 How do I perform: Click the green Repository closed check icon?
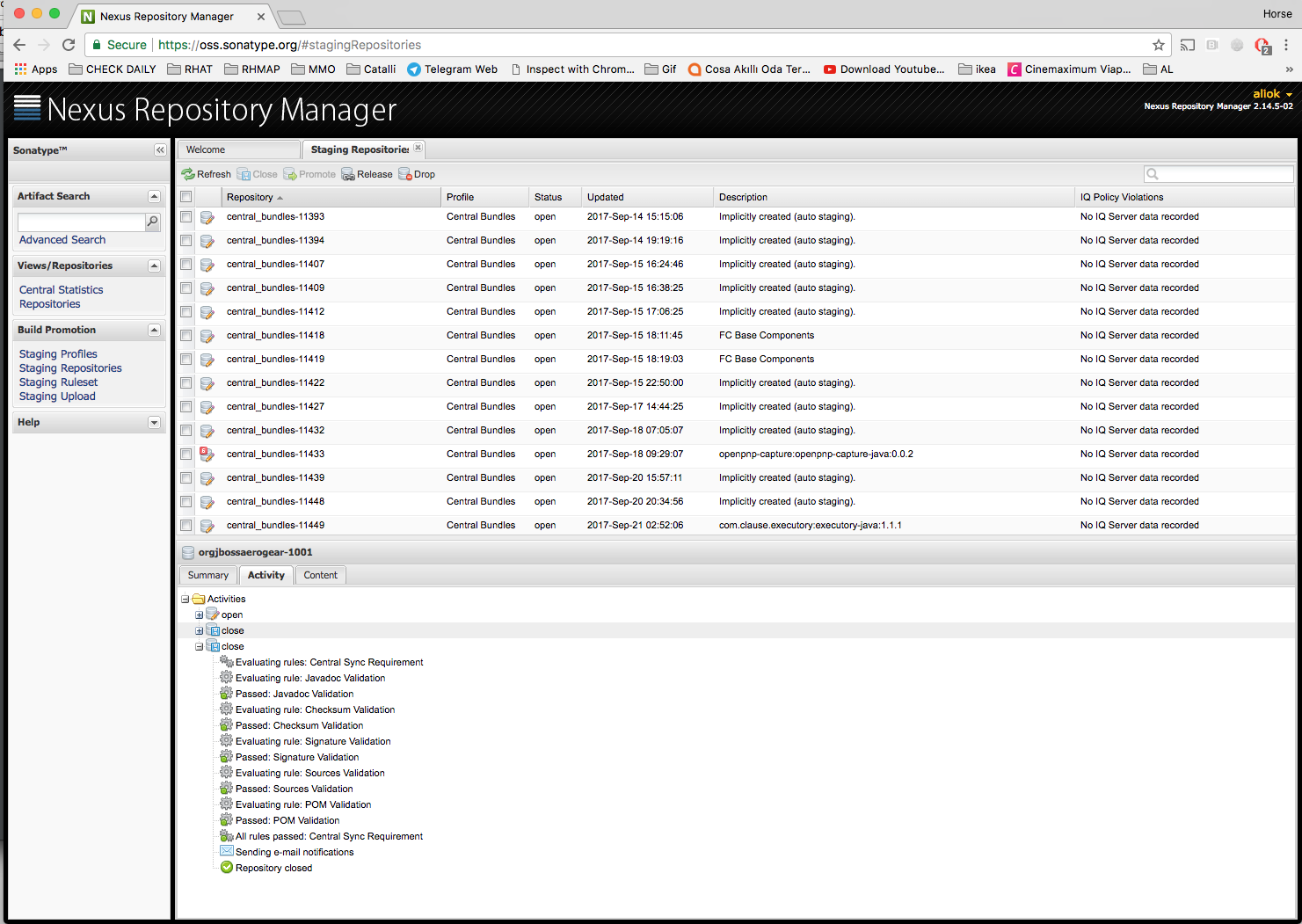click(x=227, y=868)
